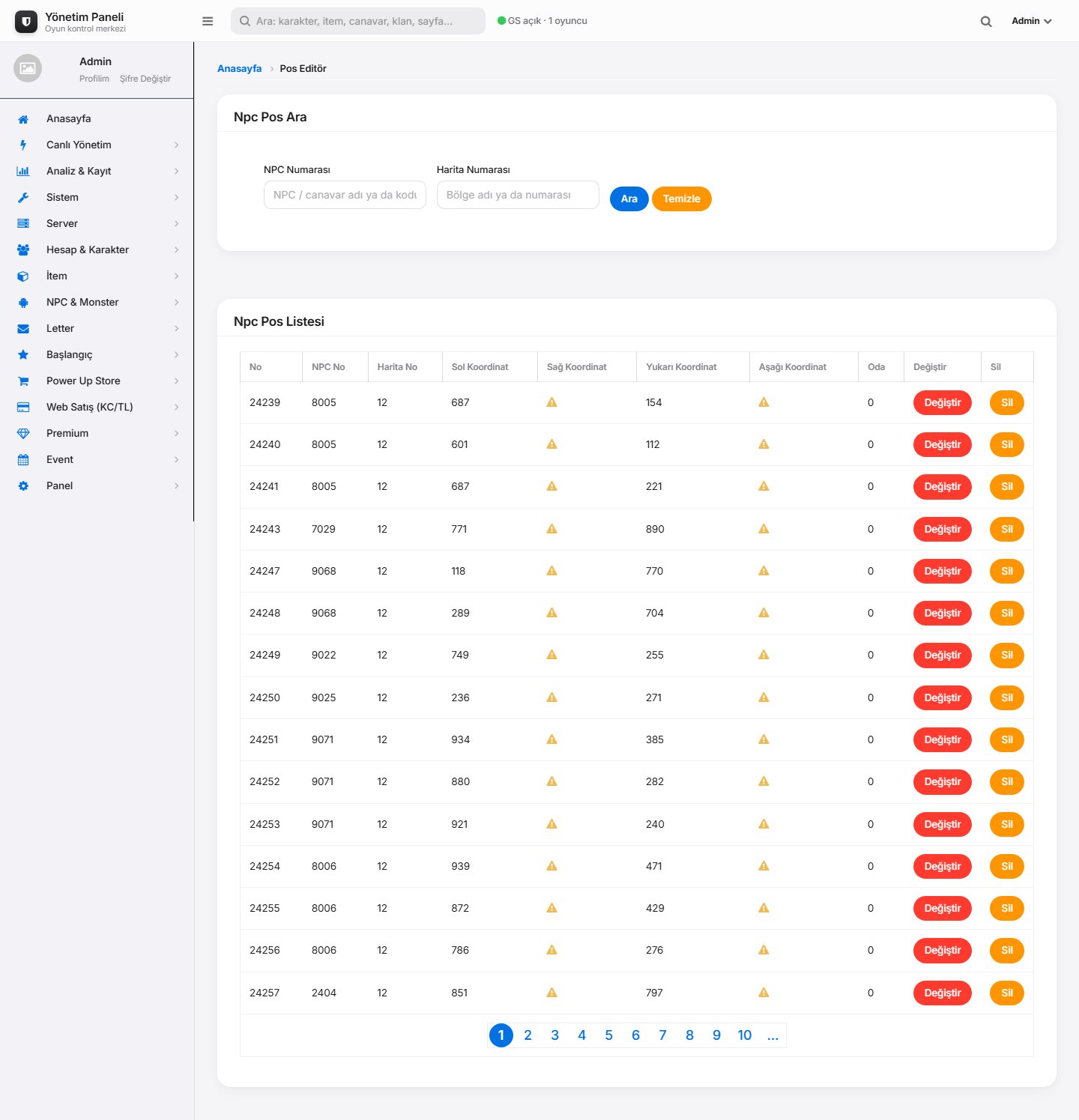Click the Premium diamond icon

pos(23,434)
